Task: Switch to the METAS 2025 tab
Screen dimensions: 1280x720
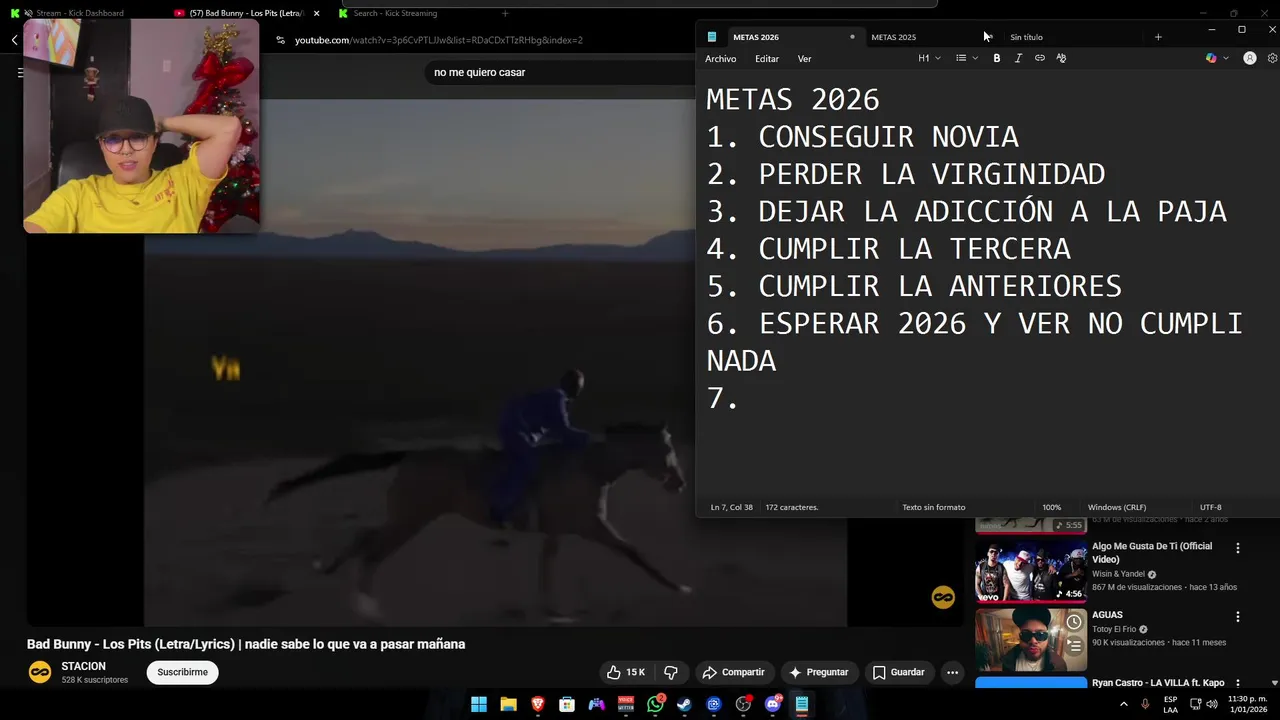Action: click(x=893, y=37)
